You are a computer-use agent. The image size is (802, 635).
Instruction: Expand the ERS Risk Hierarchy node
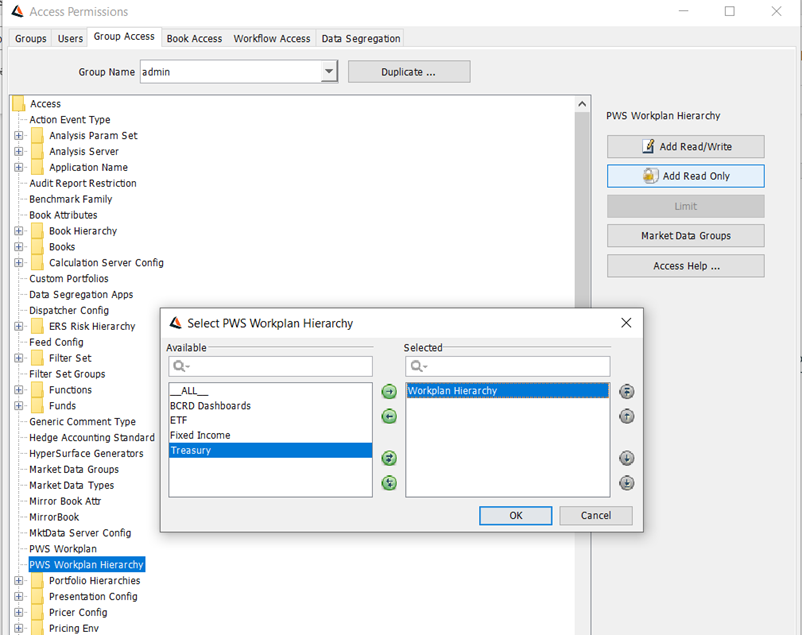coord(19,326)
